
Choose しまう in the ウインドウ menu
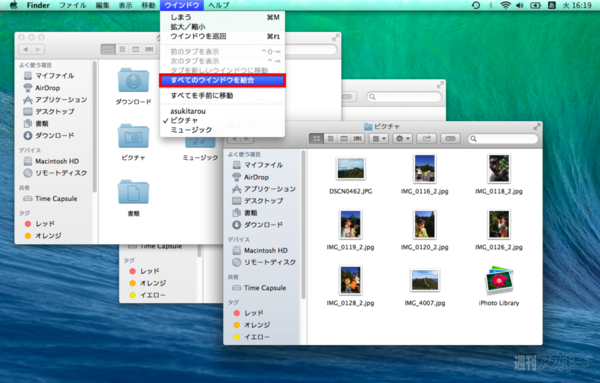(222, 17)
